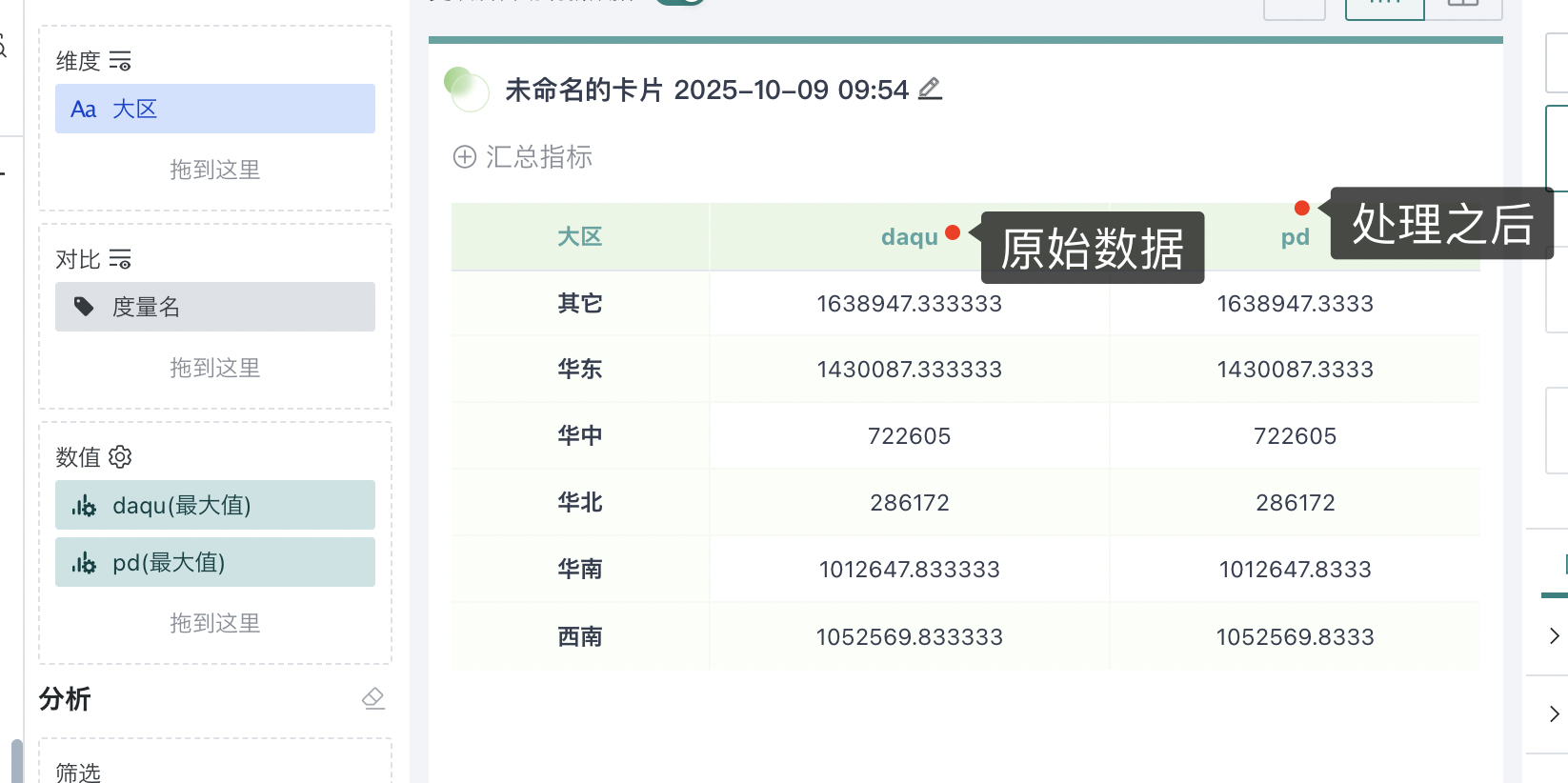Click cell value 1430087.3333 in pd column
Image resolution: width=1568 pixels, height=783 pixels.
click(x=1296, y=370)
